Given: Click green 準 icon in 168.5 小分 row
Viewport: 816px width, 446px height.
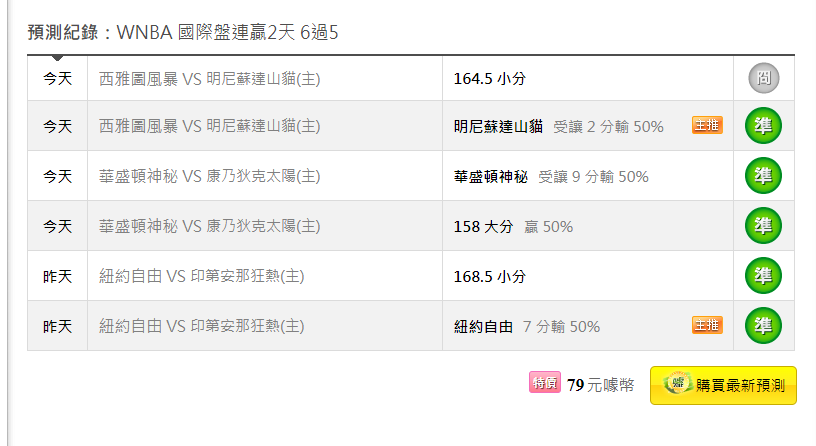Looking at the screenshot, I should [x=763, y=276].
